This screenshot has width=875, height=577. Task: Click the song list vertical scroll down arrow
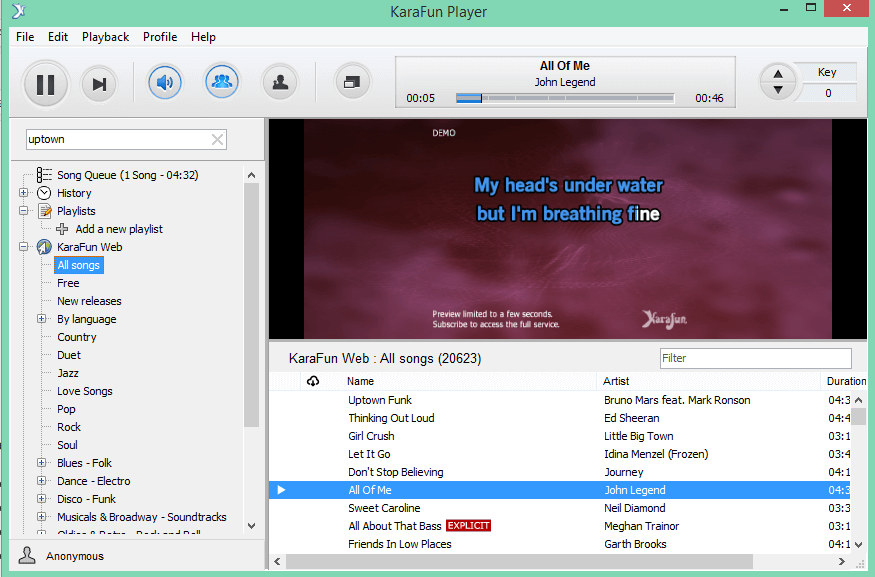[x=858, y=545]
